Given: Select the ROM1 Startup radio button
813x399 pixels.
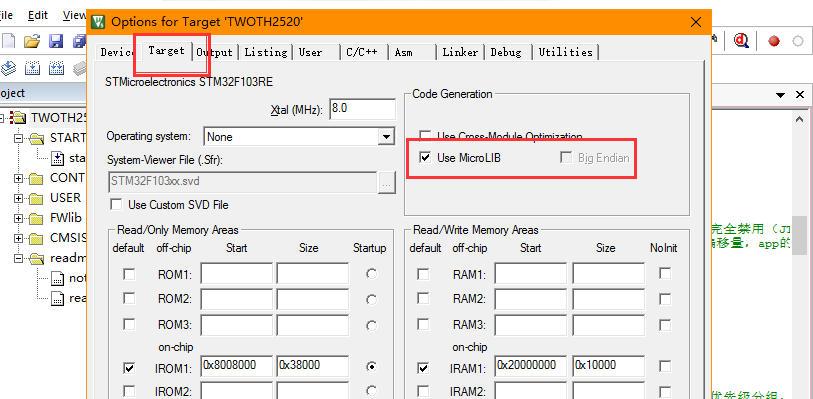Looking at the screenshot, I should point(371,274).
